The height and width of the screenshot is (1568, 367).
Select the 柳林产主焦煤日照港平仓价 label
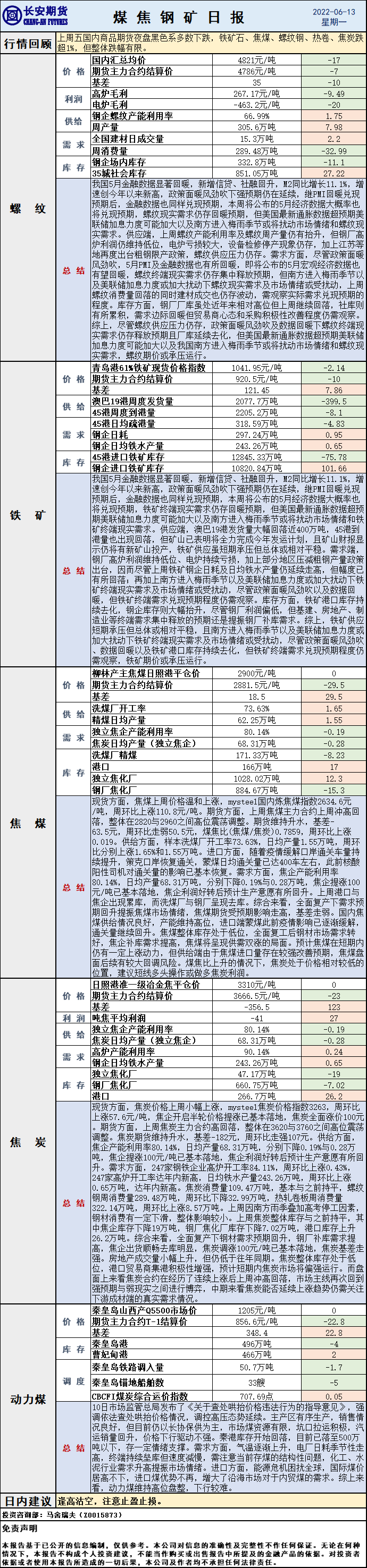[146, 673]
